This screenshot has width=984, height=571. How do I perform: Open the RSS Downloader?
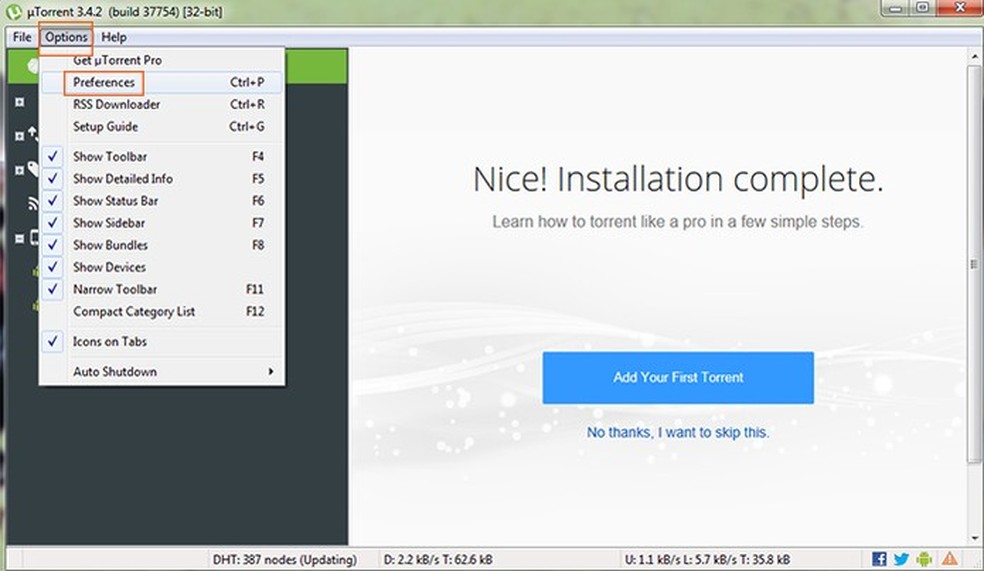point(161,104)
